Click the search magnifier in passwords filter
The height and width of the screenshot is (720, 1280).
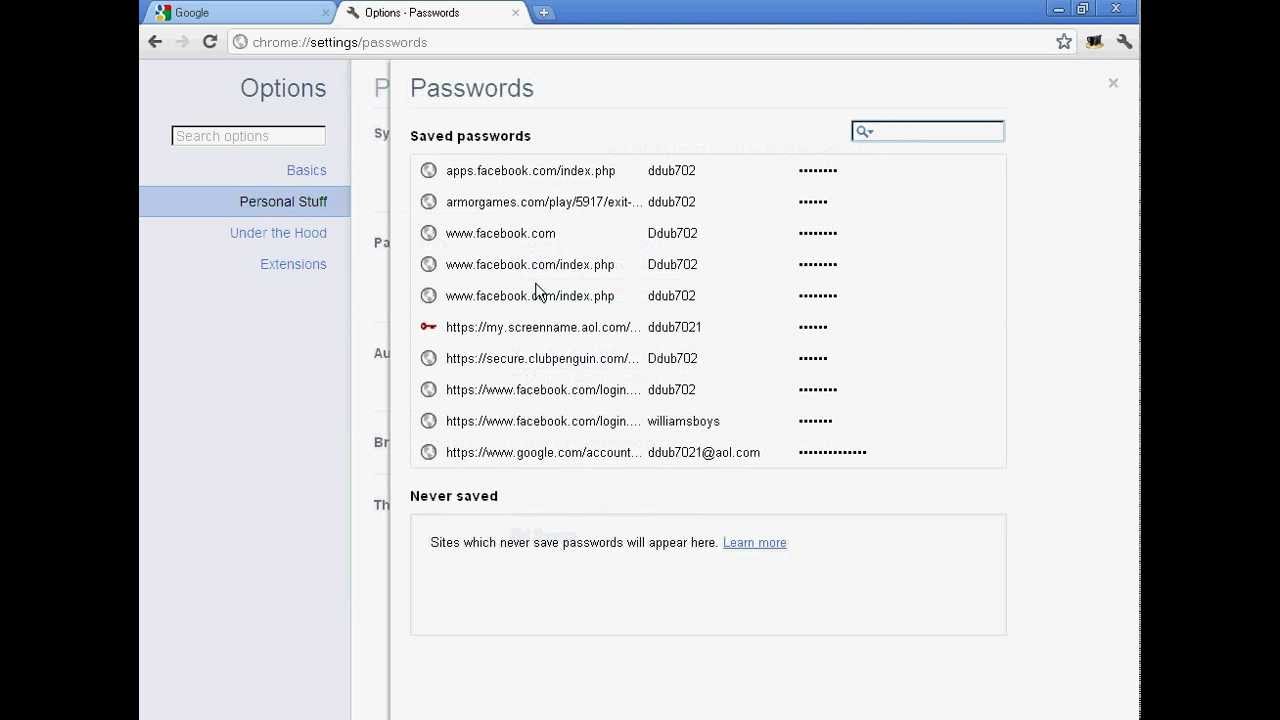pos(864,132)
